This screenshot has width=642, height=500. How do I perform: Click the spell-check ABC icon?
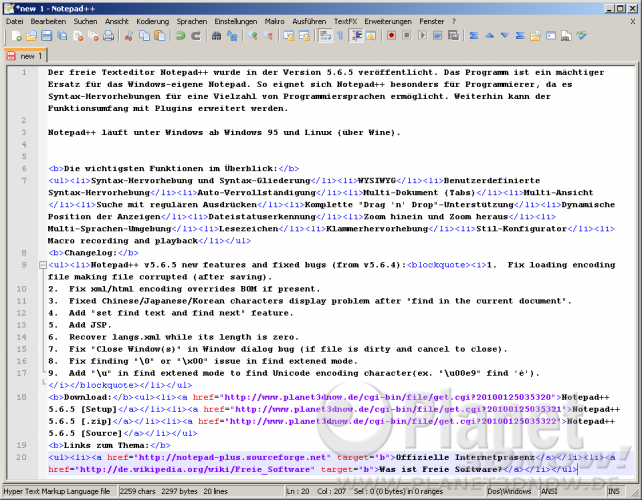tap(581, 36)
